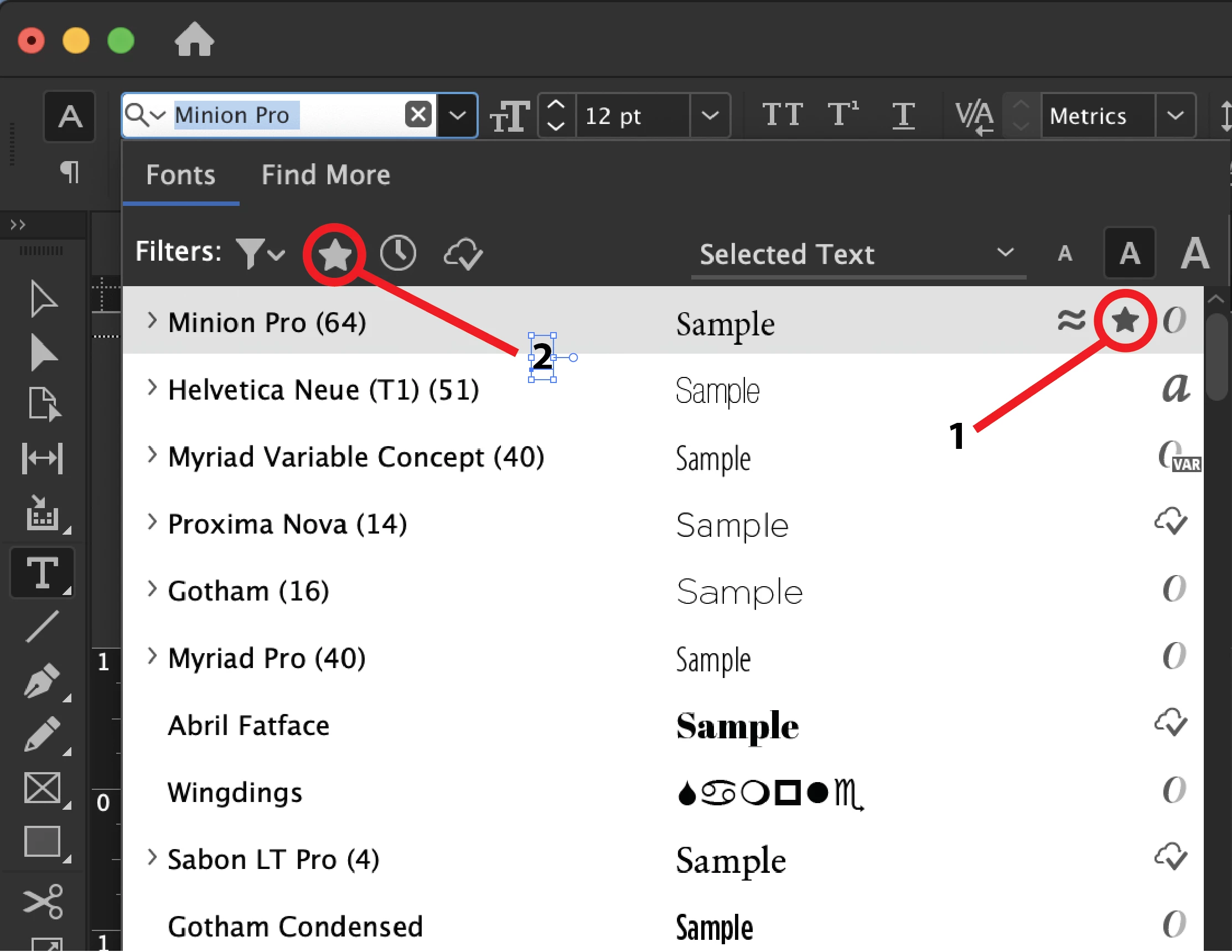Select the Scissors tool
Viewport: 1232px width, 952px height.
pos(42,901)
